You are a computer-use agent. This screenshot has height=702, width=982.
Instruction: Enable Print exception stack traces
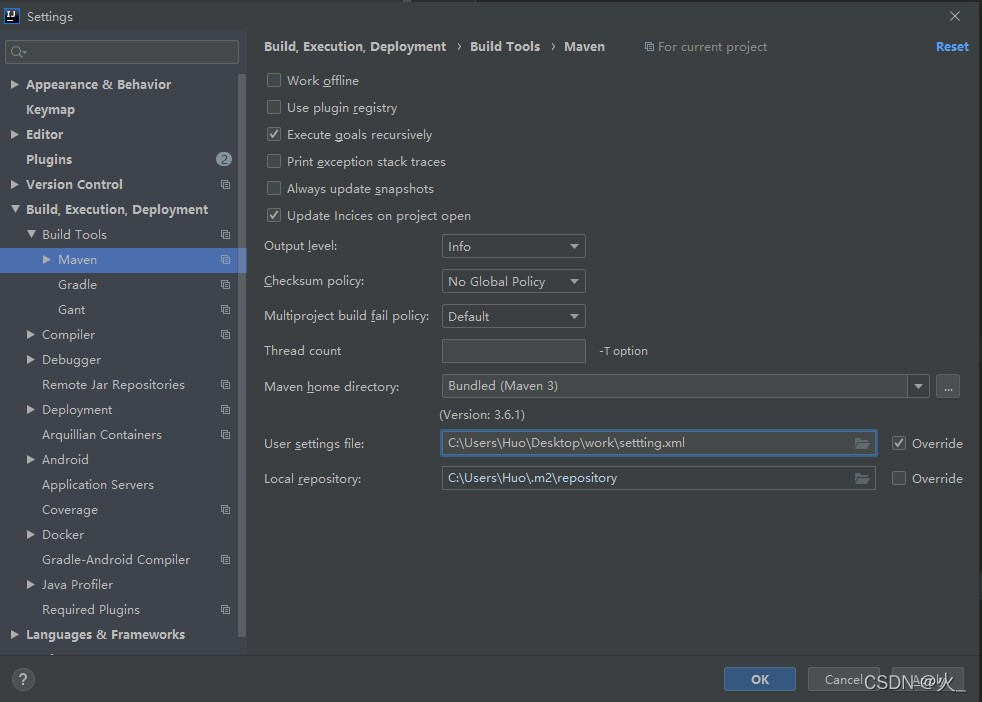tap(274, 161)
